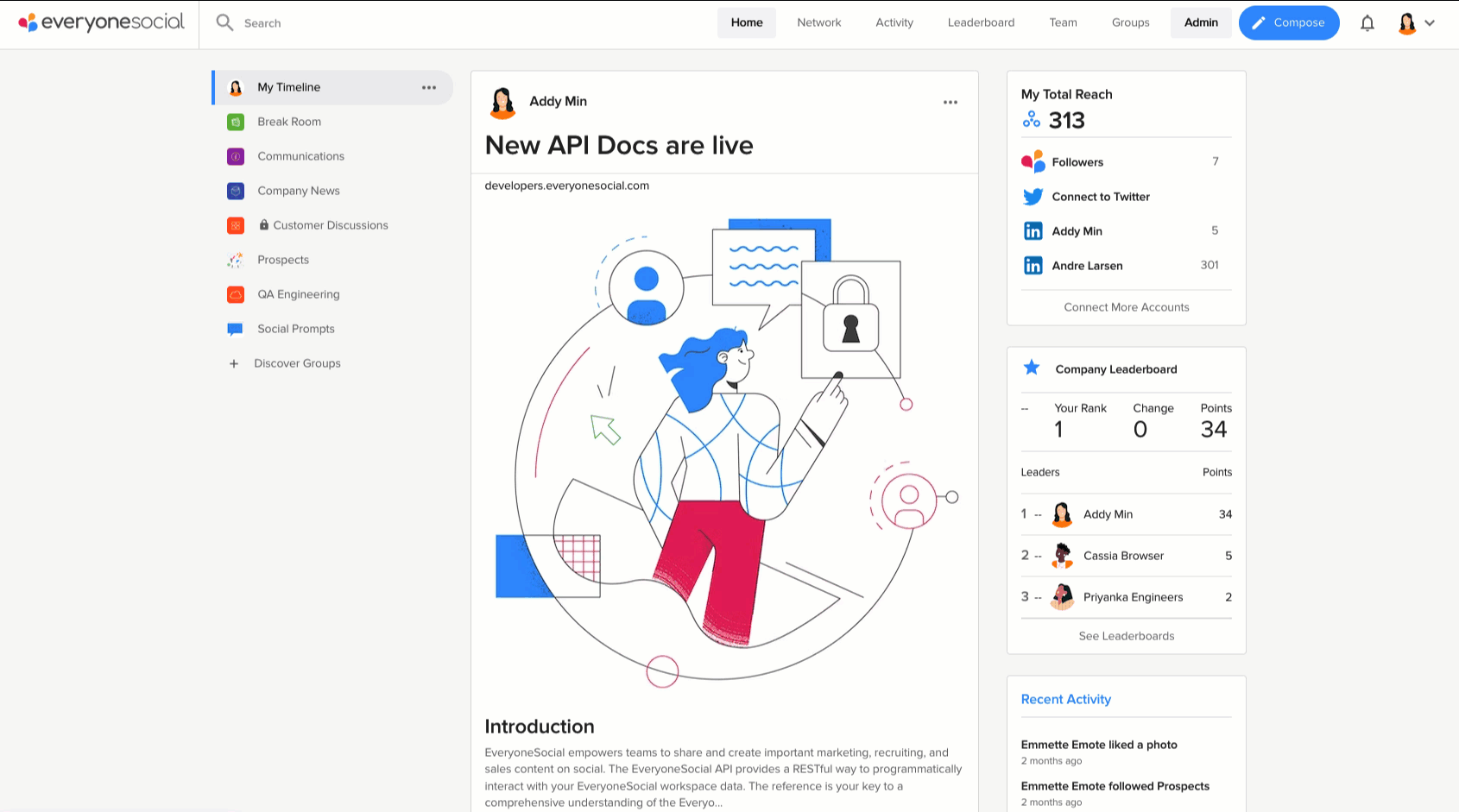
Task: Open My Timeline three-dot options menu
Action: click(x=429, y=88)
